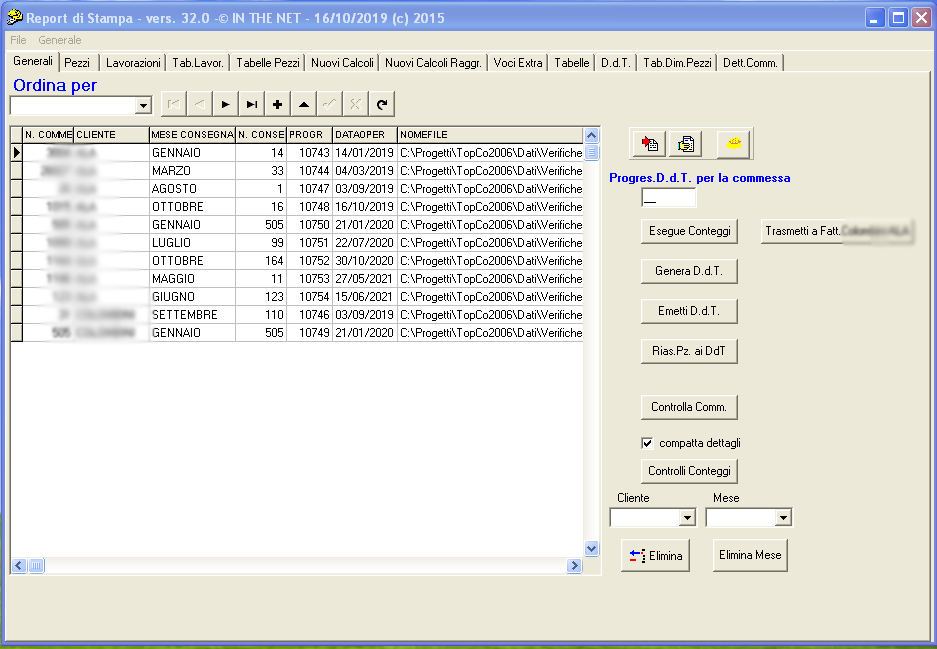Image resolution: width=937 pixels, height=649 pixels.
Task: Click the horizontal scrollbar right arrow
Action: [x=574, y=565]
